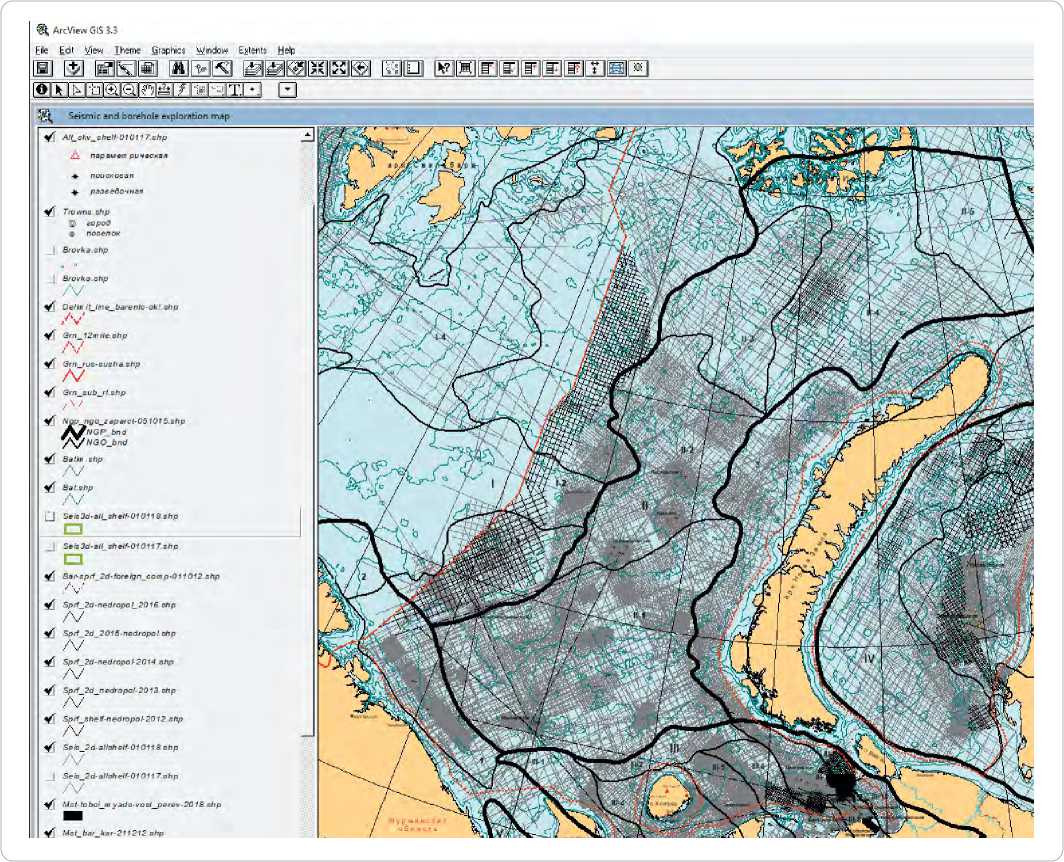Enable the Seis3d-all_shelf-010118.shp theme checkbox
Viewport: 1064px width, 862px height.
point(49,517)
